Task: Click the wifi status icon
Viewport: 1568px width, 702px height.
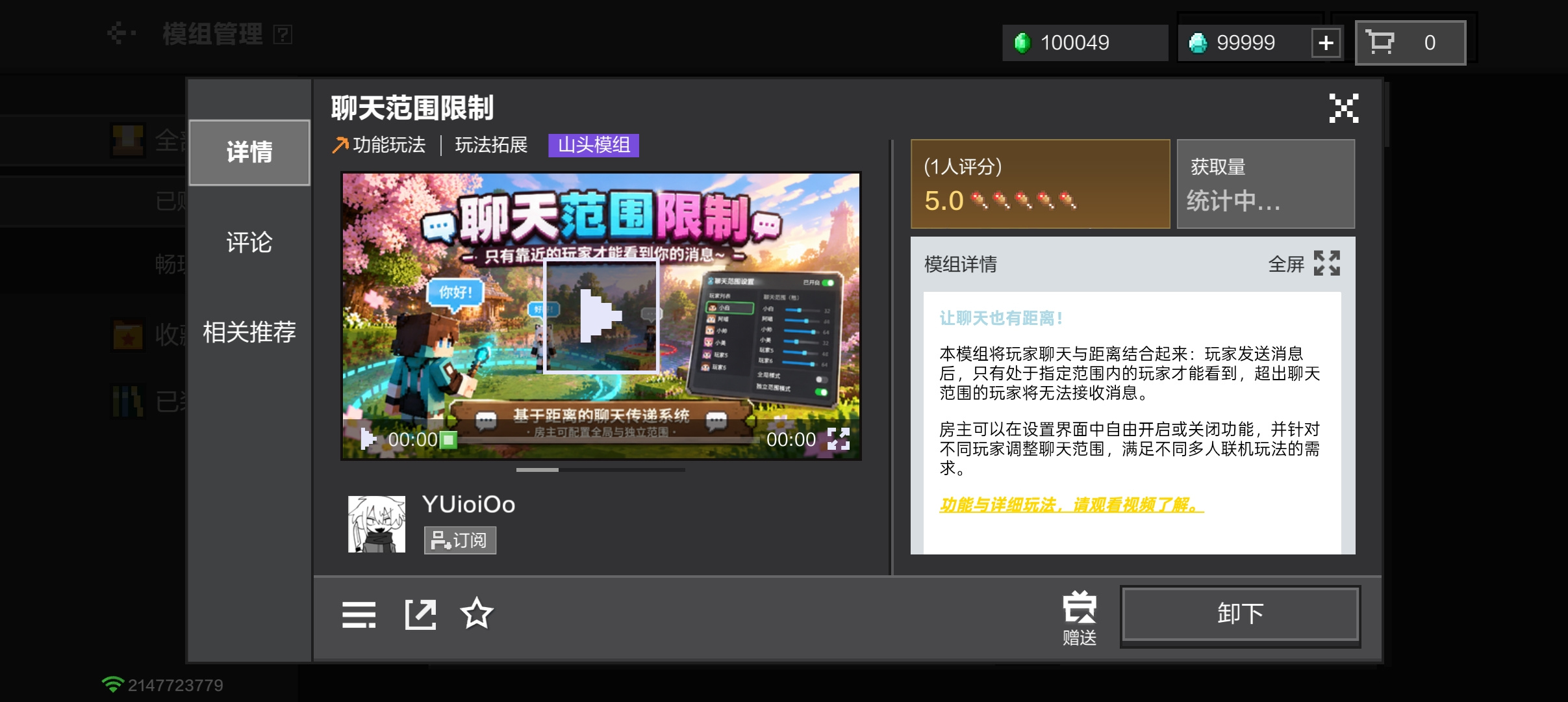Action: 112,684
